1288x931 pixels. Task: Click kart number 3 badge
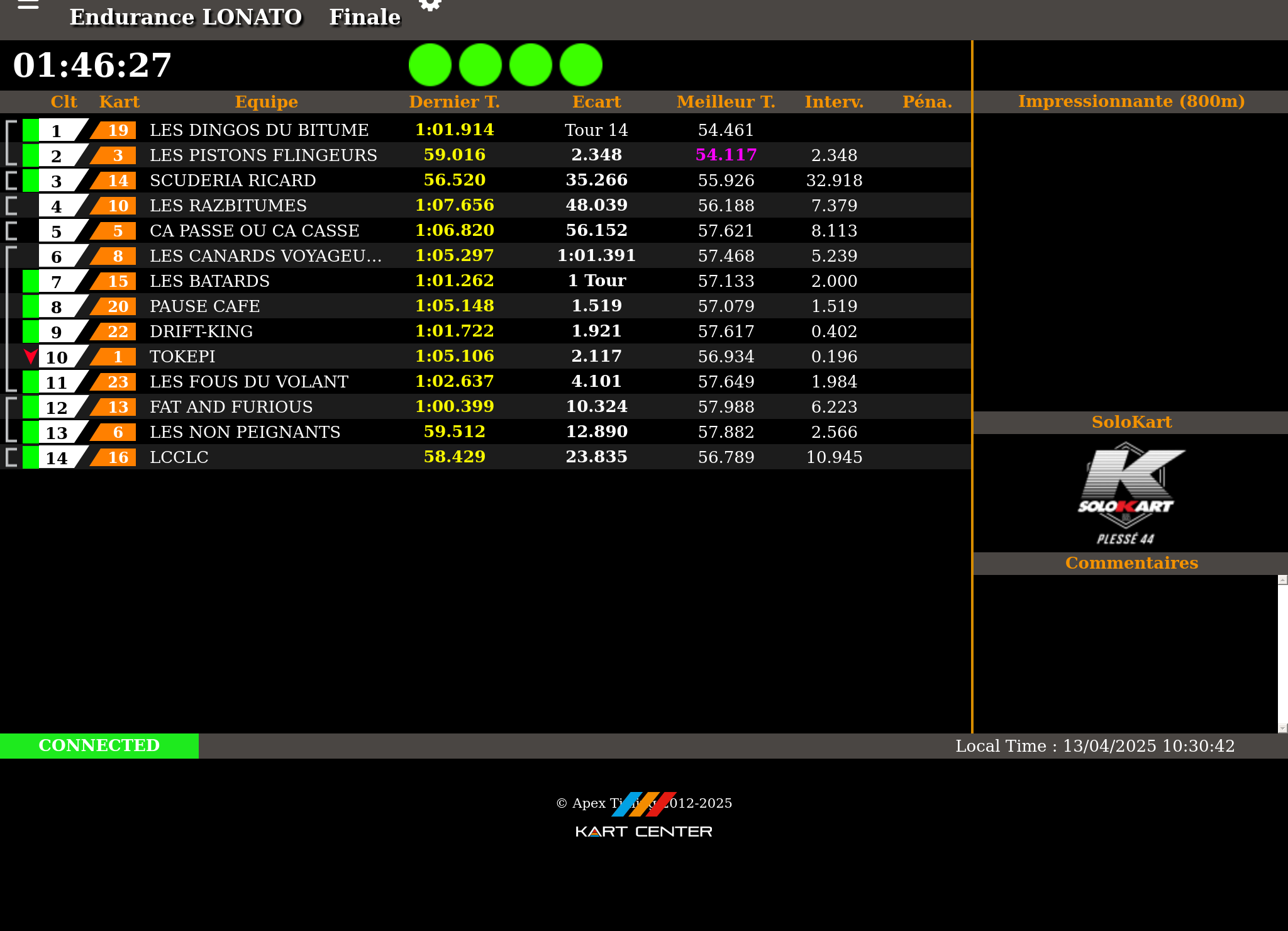point(113,155)
